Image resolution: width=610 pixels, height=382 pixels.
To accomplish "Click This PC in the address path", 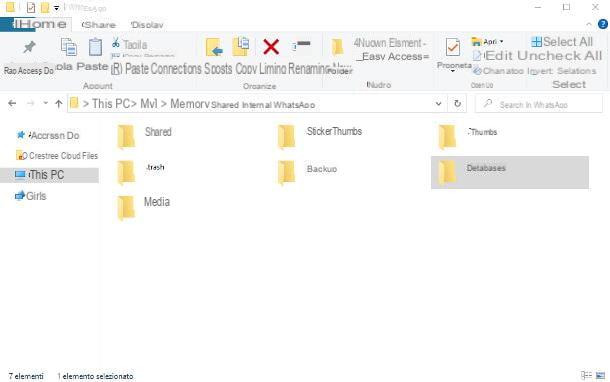I will [110, 103].
